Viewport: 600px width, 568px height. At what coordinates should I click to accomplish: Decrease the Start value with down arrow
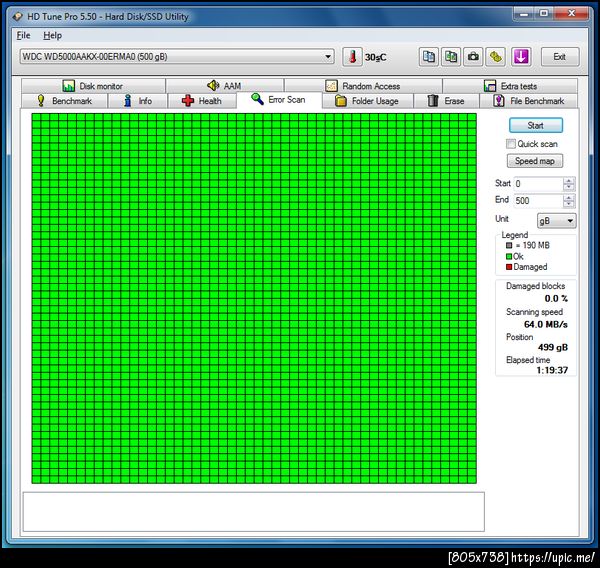[569, 187]
